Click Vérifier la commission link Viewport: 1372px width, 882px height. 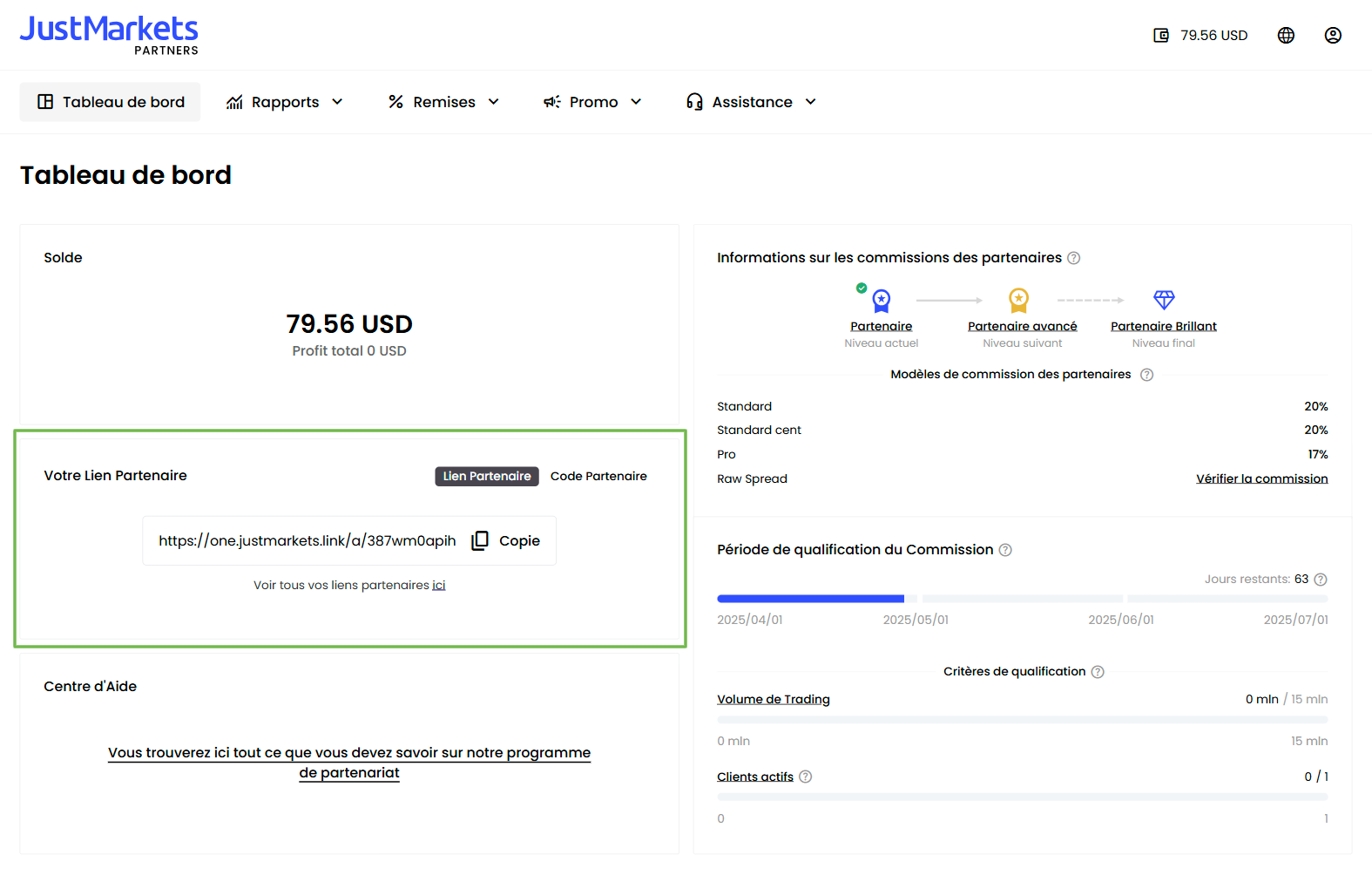click(1262, 479)
